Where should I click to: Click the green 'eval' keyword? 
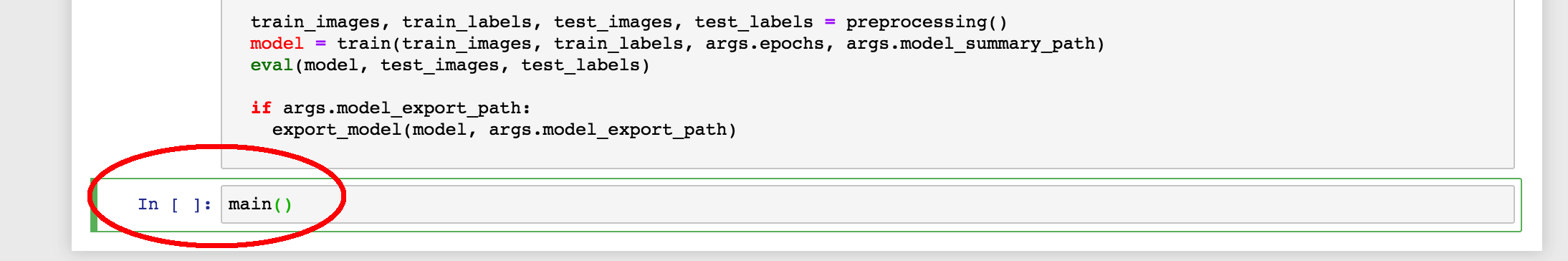(x=272, y=65)
